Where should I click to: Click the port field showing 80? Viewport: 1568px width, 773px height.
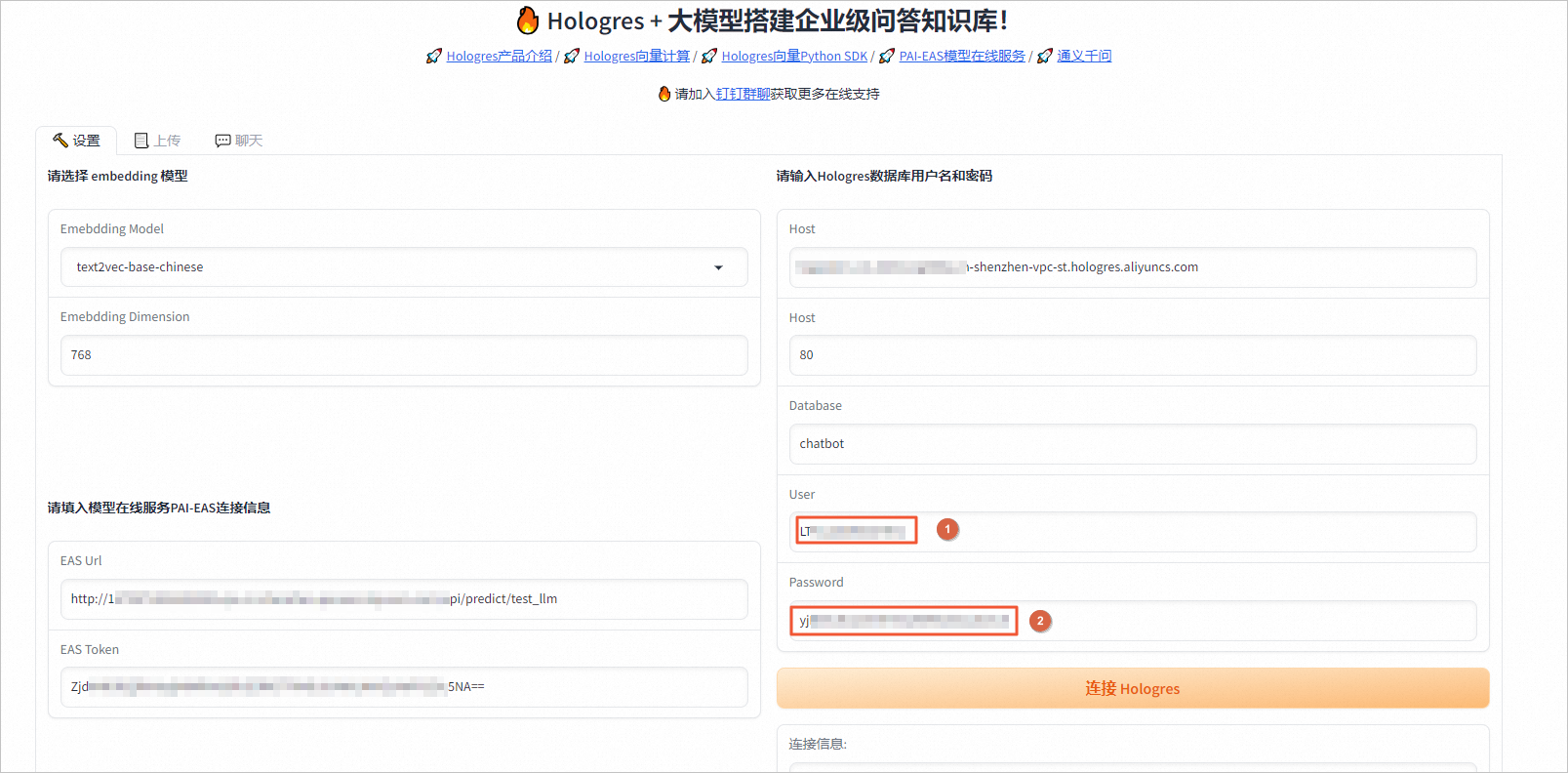1133,355
